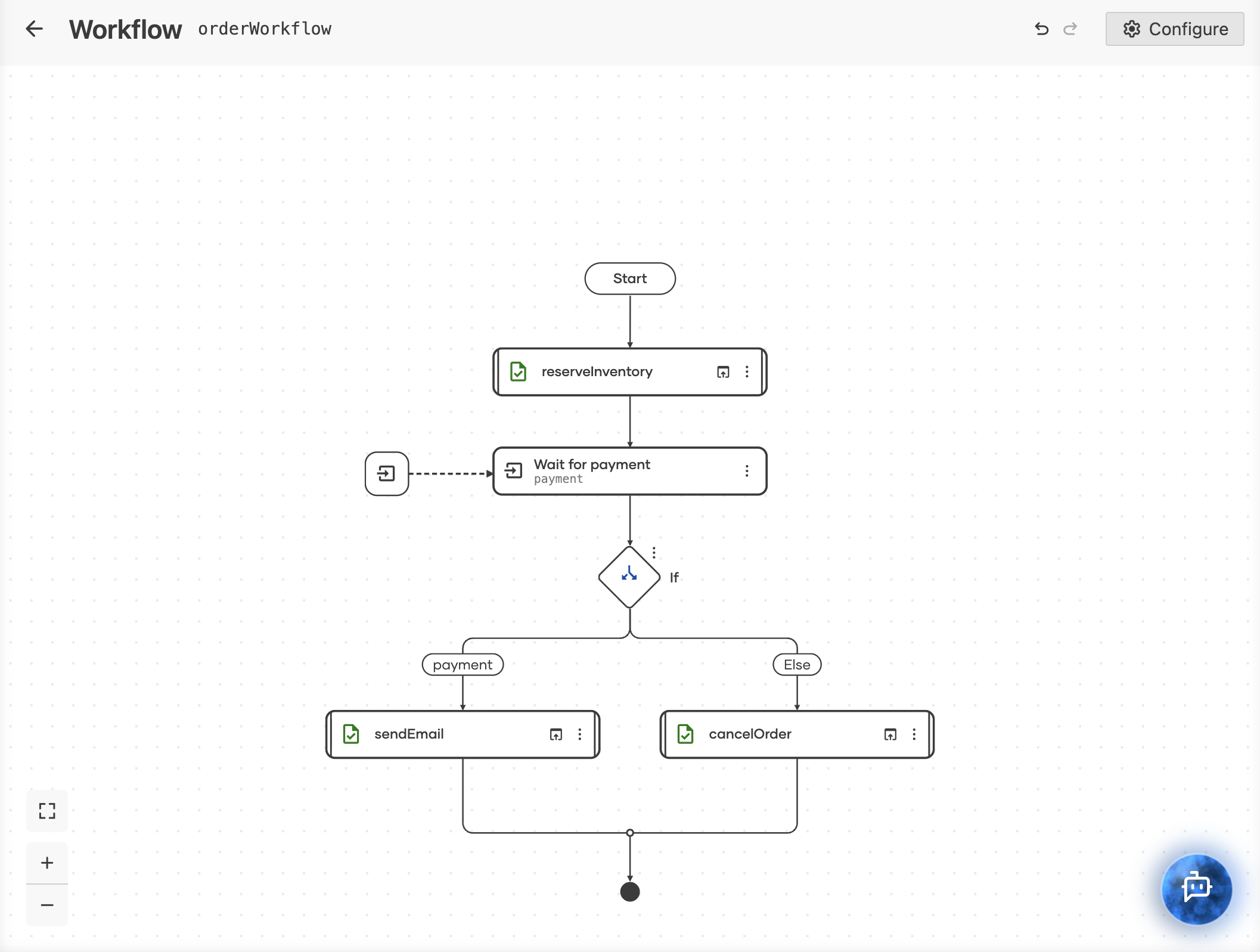Go back using the left arrow

[x=34, y=29]
